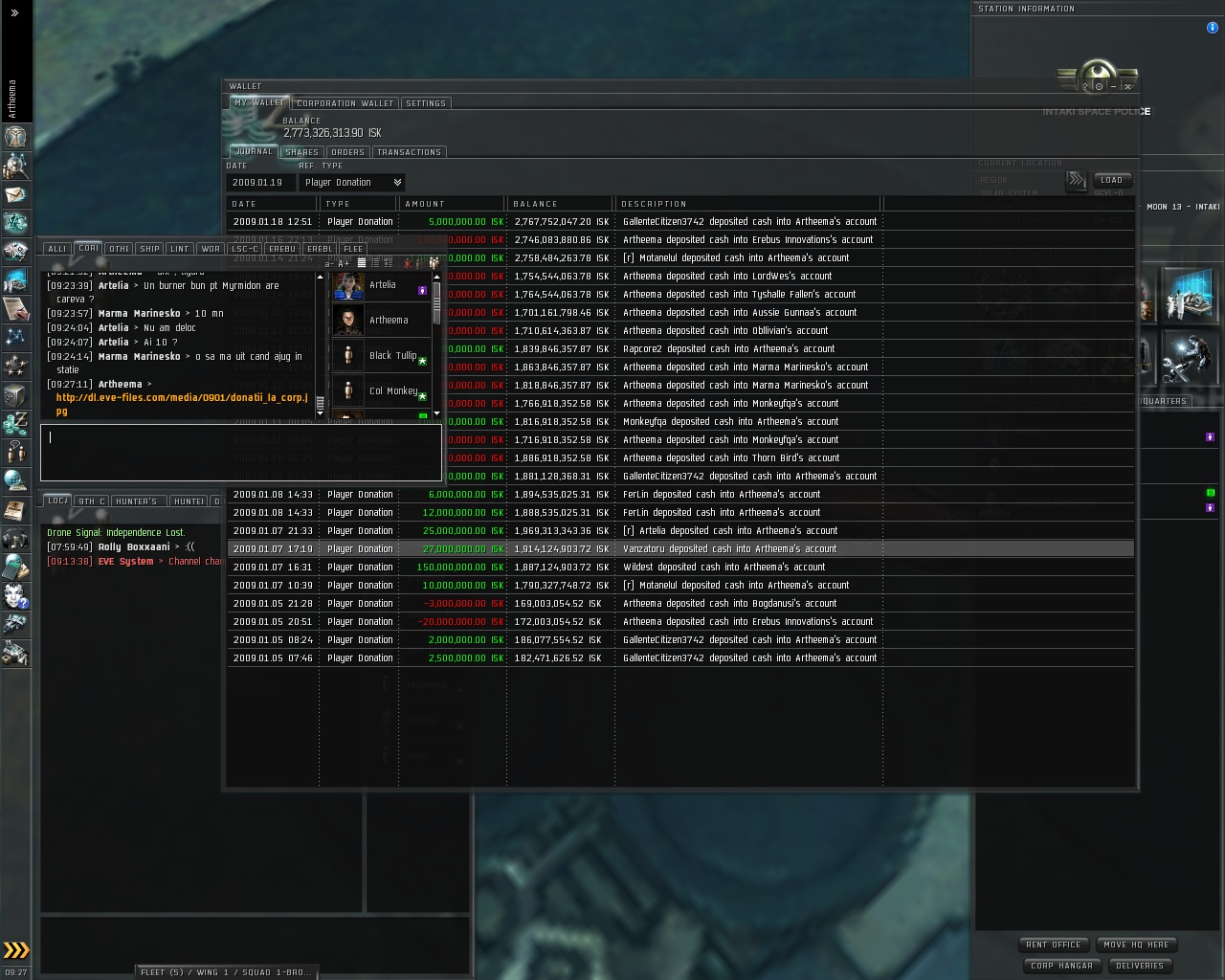Decrease chat font size with a- icon
The height and width of the screenshot is (980, 1225).
(329, 262)
